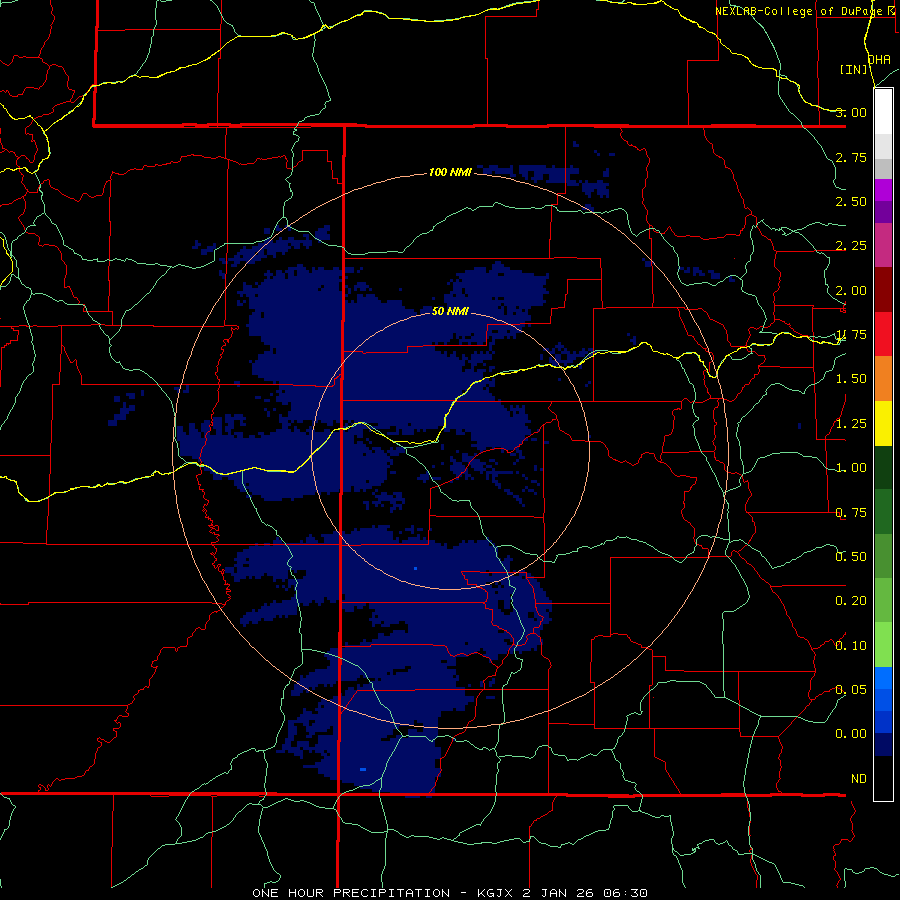900x900 pixels.
Task: Click the 1.00 legend value
Action: click(x=851, y=468)
